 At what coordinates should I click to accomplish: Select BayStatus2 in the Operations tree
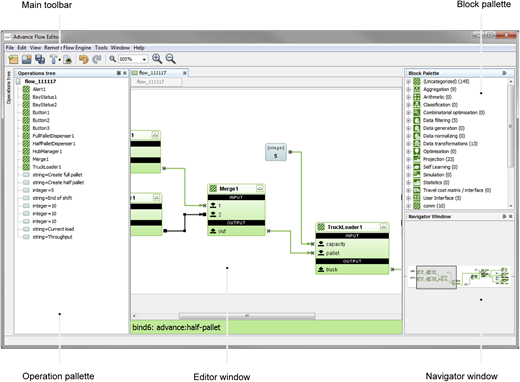click(45, 105)
